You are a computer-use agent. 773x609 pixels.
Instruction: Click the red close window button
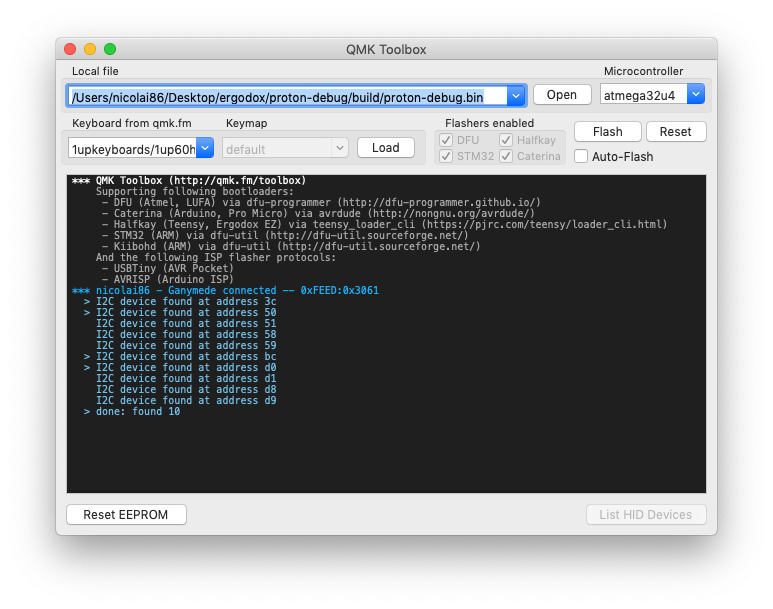70,49
